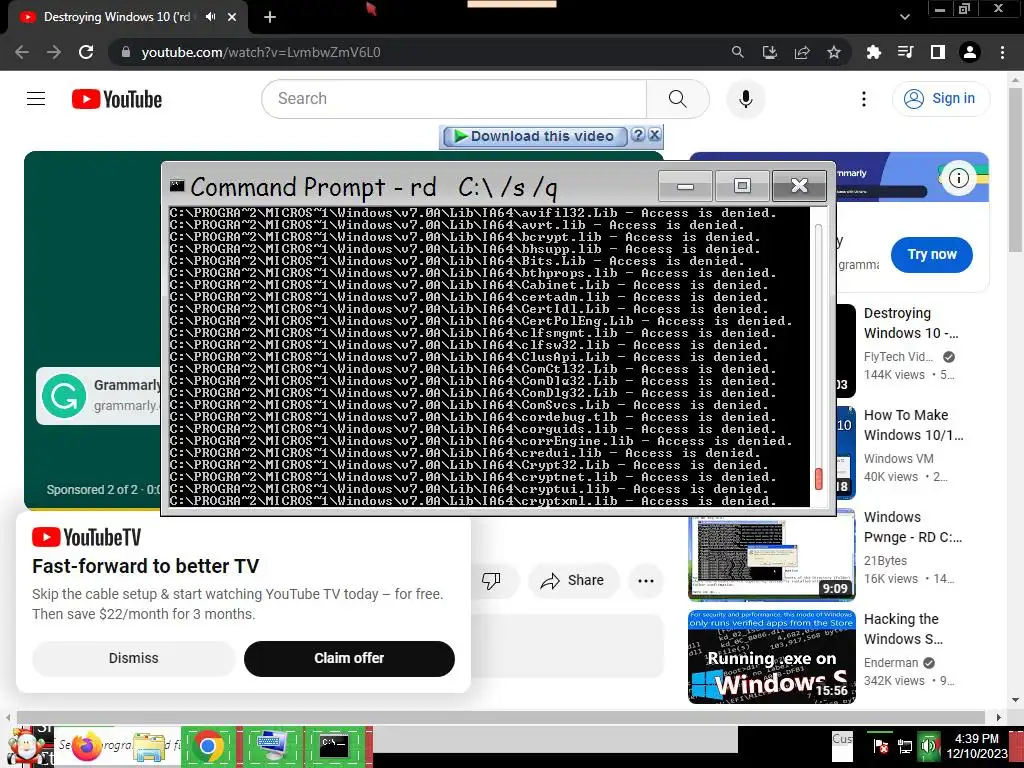Click the ad info circle icon
1024x768 pixels.
tap(958, 178)
